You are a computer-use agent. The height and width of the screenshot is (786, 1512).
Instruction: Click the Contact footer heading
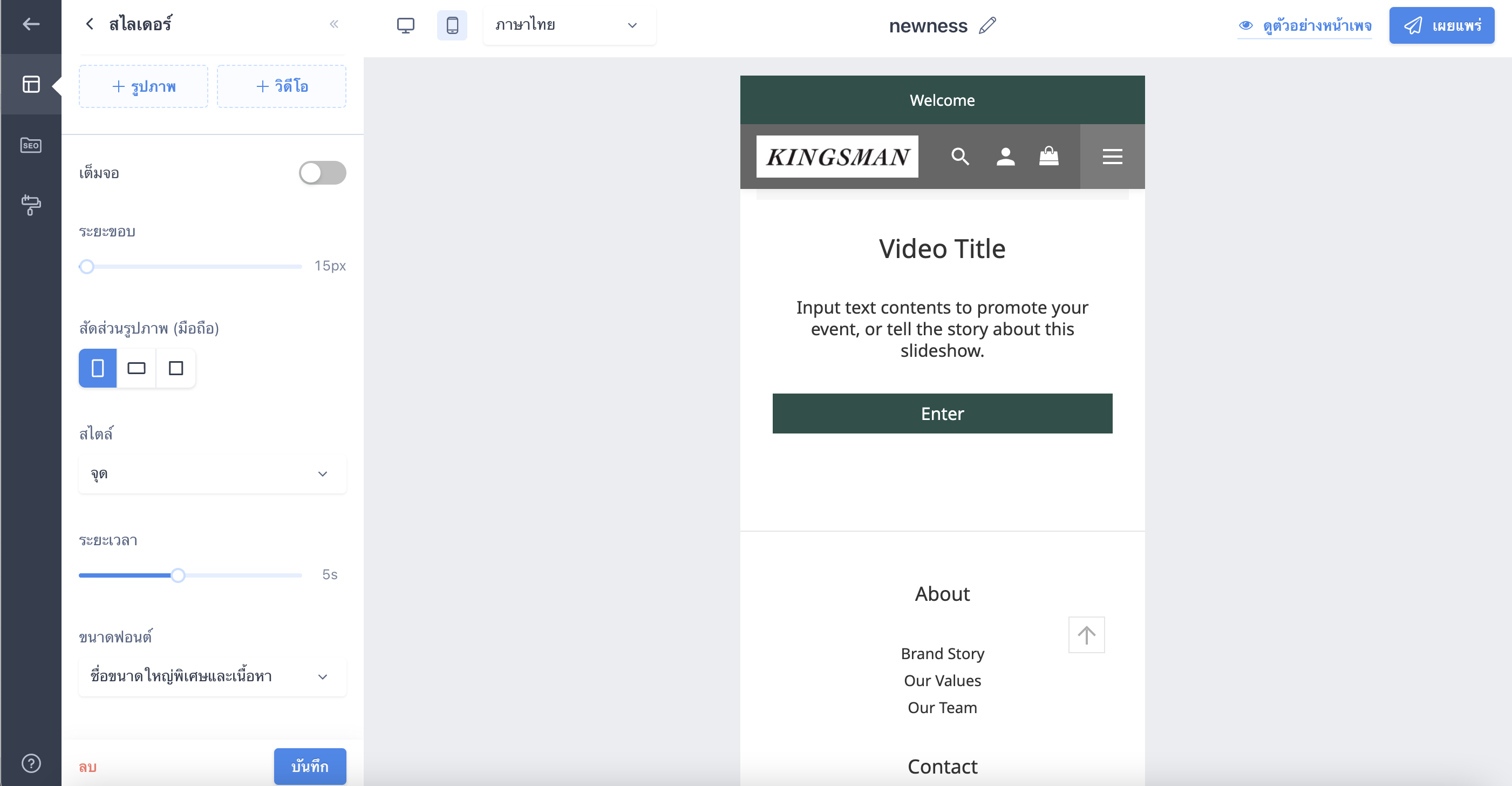942,766
